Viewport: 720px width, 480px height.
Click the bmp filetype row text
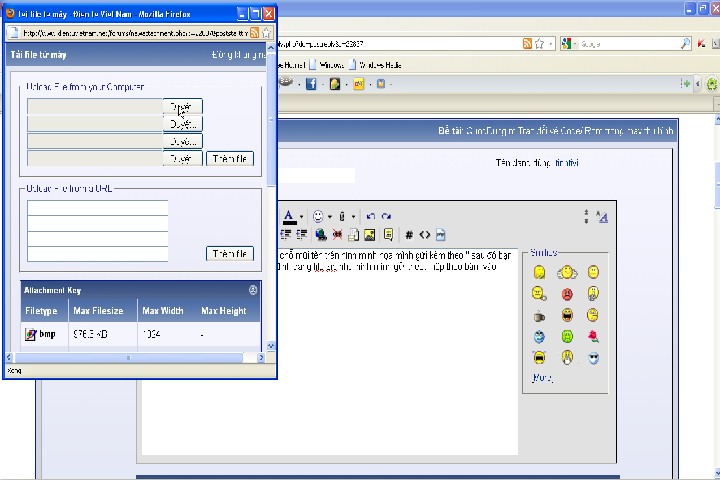[x=47, y=334]
